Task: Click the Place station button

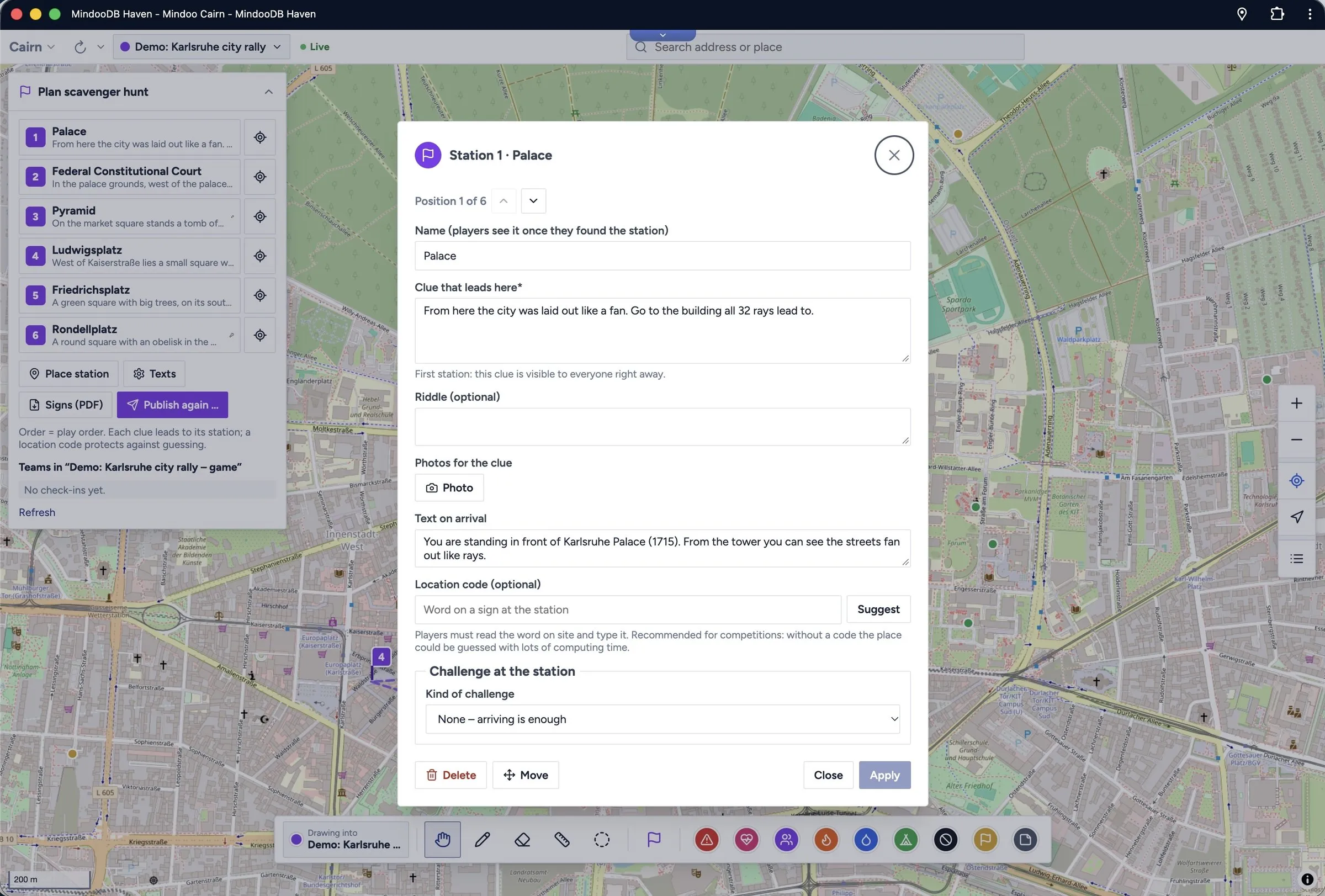Action: coord(68,374)
